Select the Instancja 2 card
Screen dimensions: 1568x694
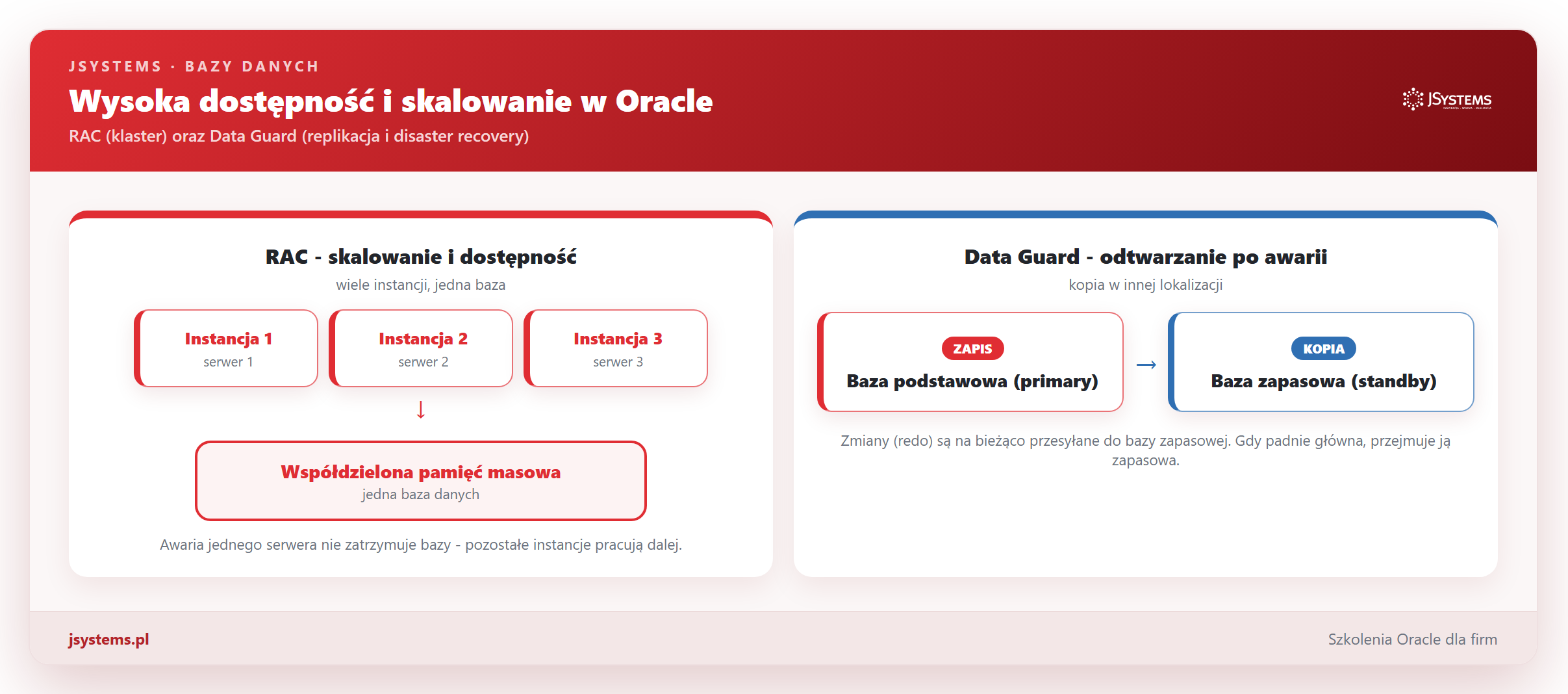pos(421,348)
